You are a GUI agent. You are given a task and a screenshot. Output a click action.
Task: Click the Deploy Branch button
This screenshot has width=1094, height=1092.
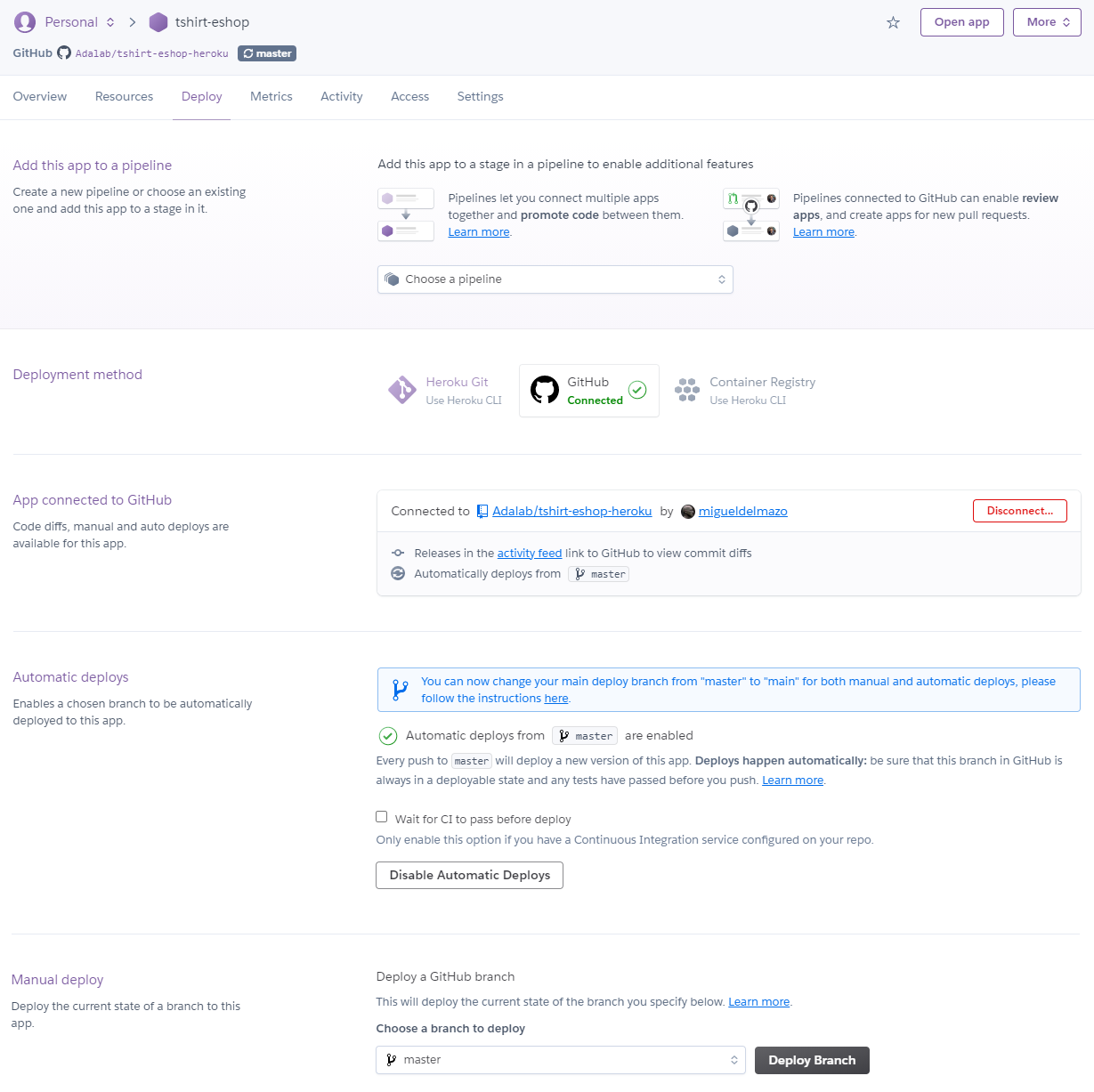pyautogui.click(x=812, y=1060)
